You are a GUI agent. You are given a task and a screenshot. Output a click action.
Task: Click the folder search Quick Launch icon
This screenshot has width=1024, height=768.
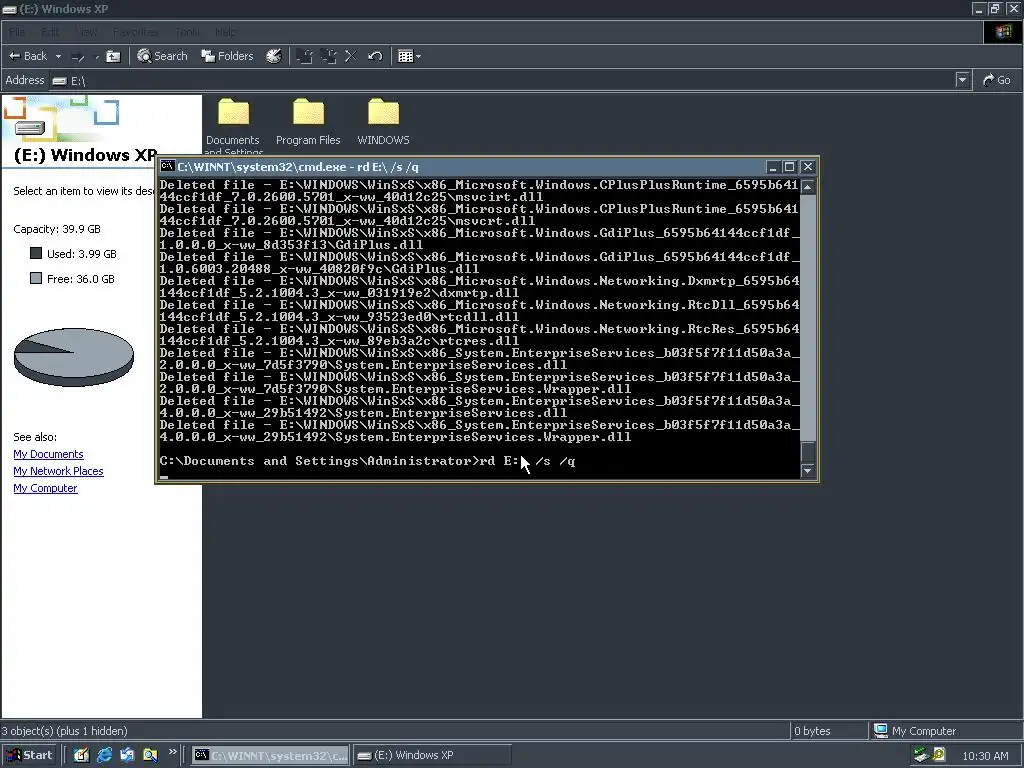tap(150, 755)
